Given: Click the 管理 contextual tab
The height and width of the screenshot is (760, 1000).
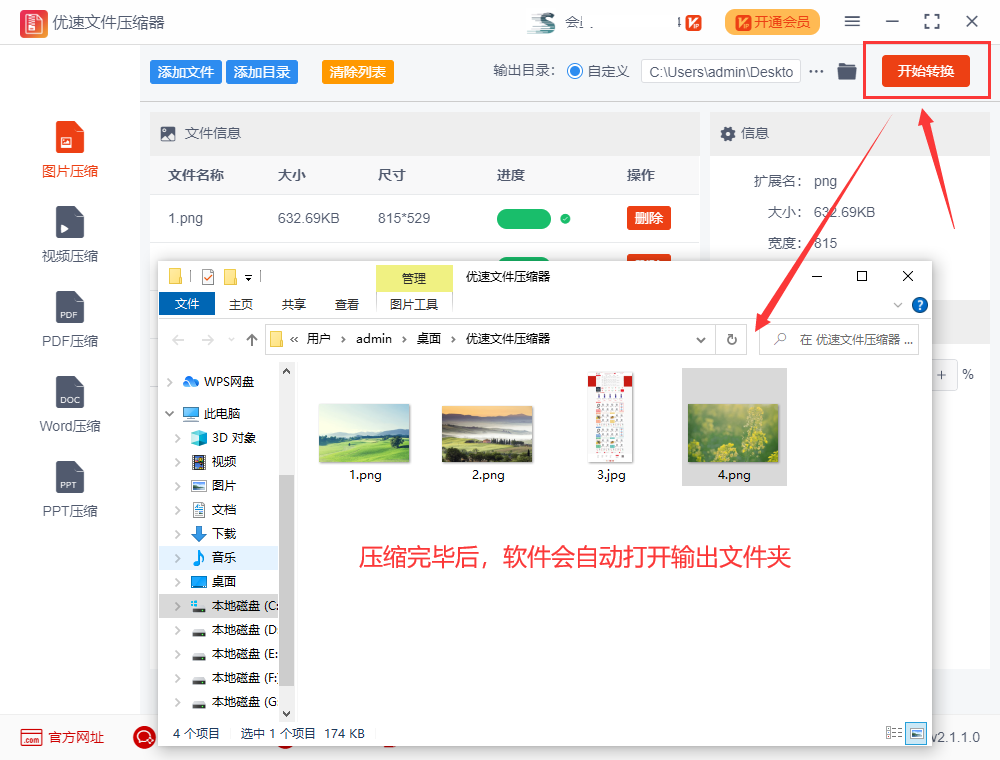Looking at the screenshot, I should (x=414, y=278).
